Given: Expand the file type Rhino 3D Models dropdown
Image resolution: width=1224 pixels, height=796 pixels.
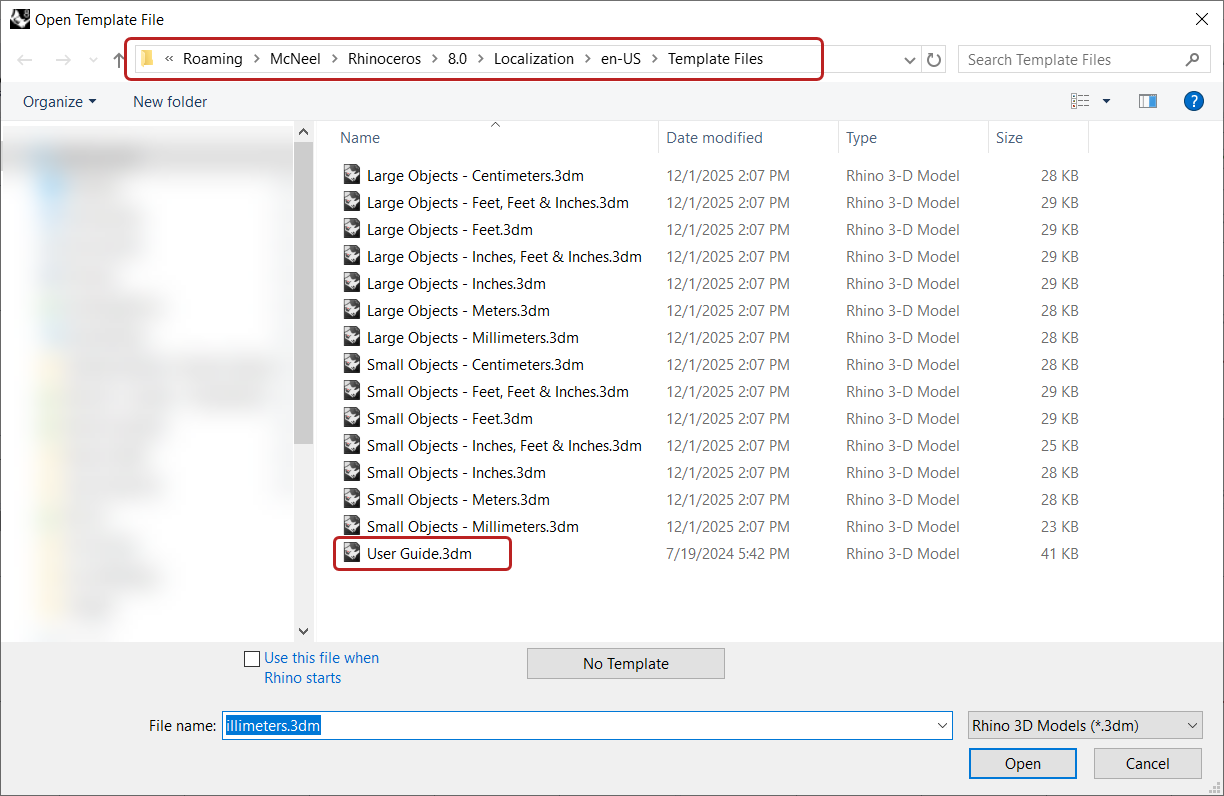Looking at the screenshot, I should [x=1085, y=726].
